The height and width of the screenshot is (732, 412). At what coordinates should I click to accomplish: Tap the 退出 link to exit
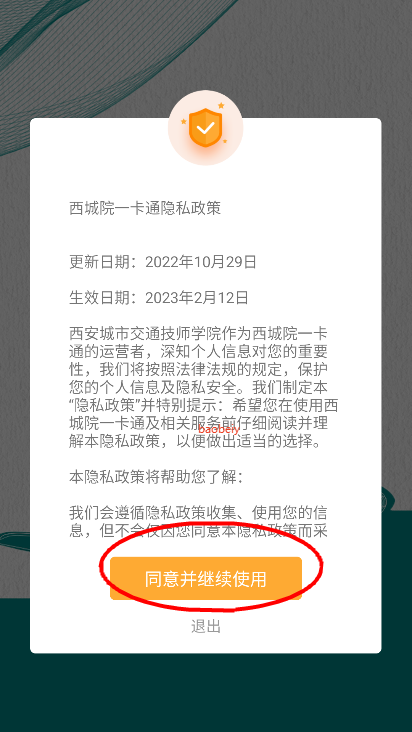pos(206,626)
